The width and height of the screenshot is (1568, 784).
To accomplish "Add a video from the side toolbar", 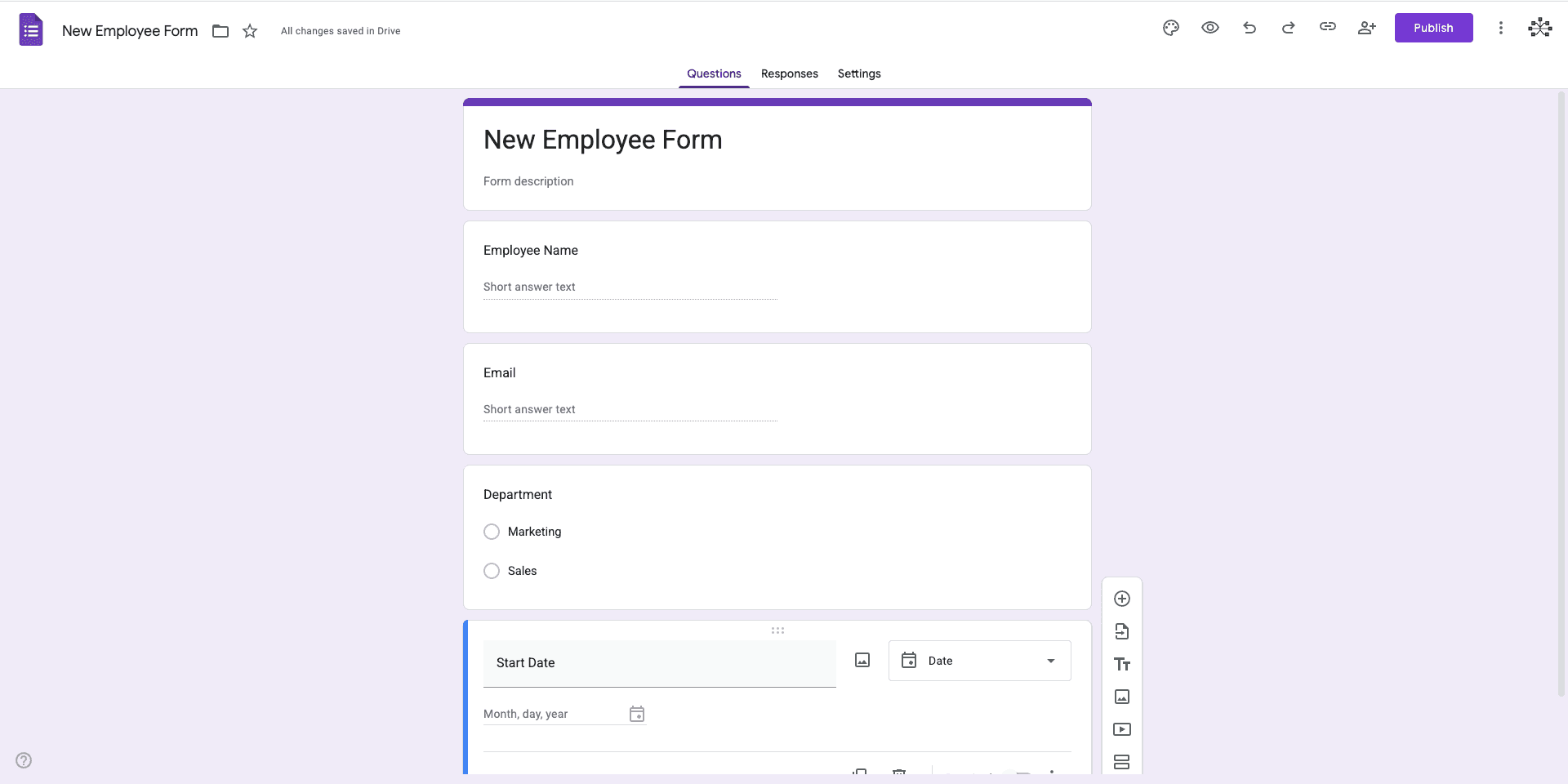I will pos(1122,729).
